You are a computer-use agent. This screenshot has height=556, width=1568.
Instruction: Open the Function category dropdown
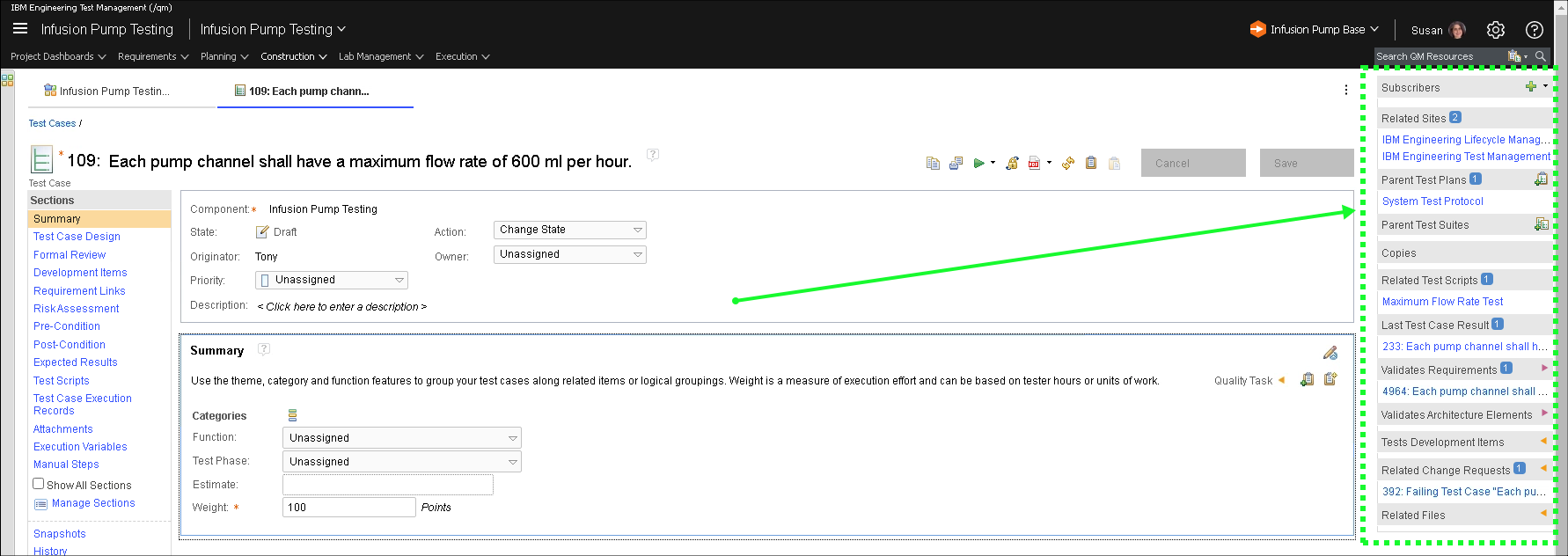point(401,438)
